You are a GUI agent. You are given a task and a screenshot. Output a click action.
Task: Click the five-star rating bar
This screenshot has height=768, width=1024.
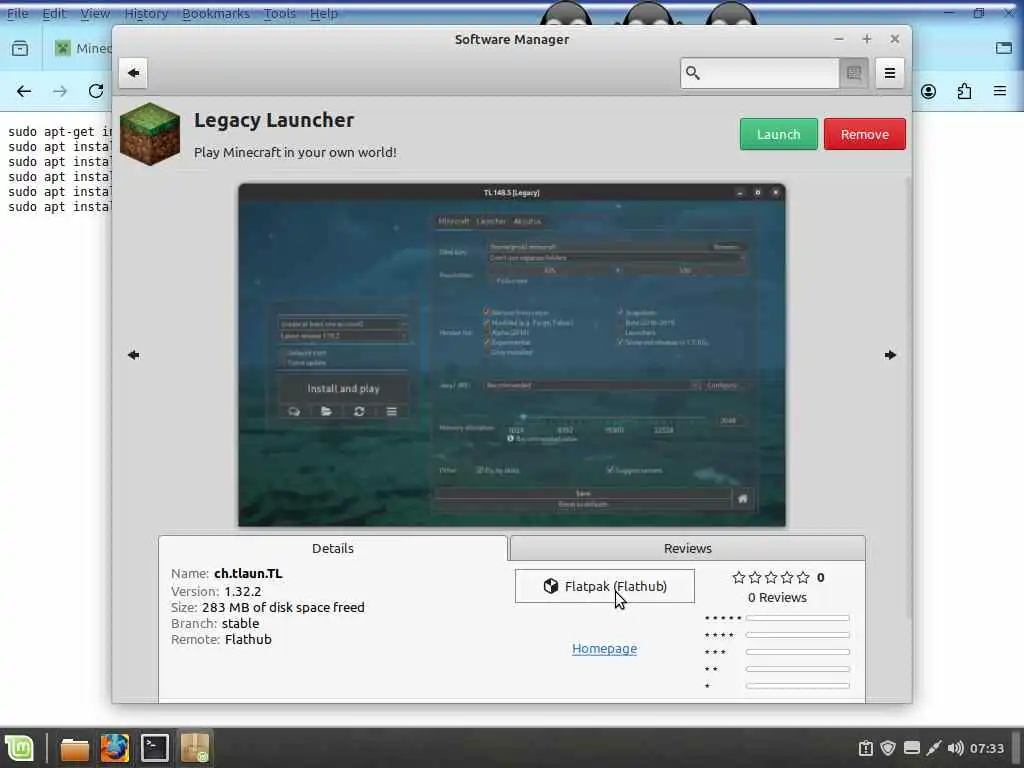click(797, 618)
